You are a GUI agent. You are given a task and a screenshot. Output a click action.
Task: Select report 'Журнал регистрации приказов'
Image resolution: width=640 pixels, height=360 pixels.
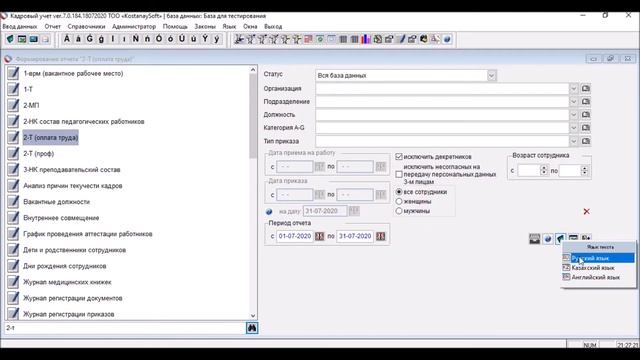click(x=69, y=314)
